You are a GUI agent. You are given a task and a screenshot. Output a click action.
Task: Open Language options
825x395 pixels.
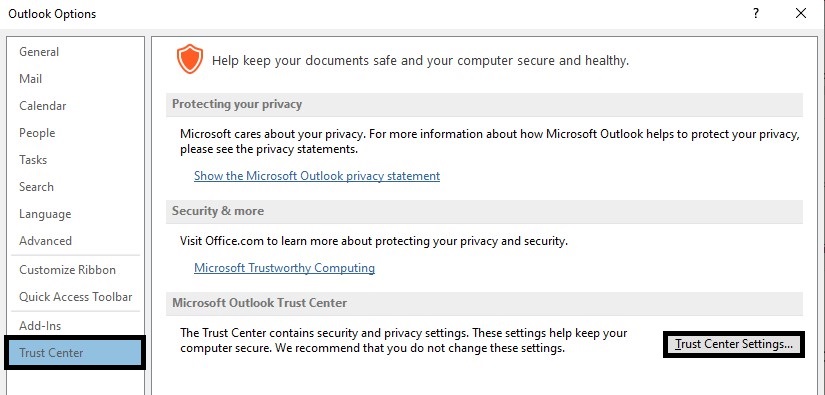click(45, 214)
